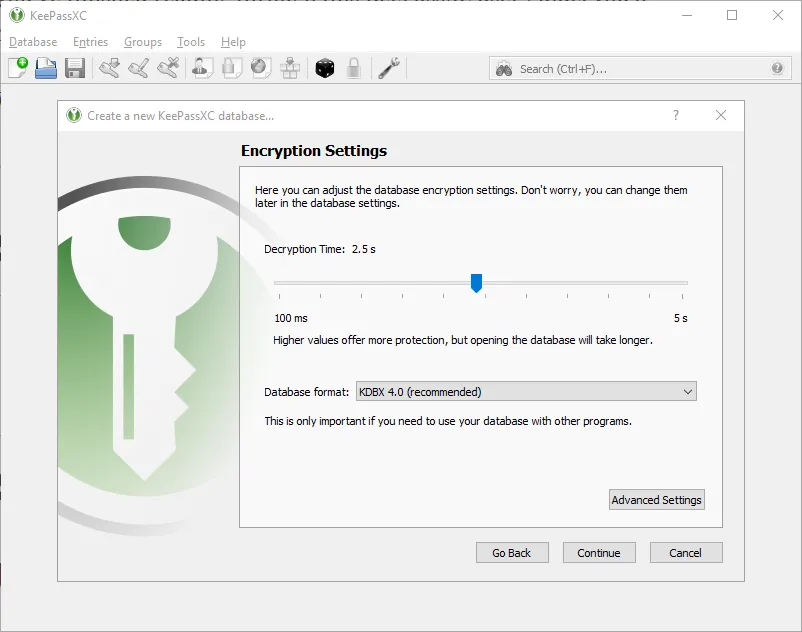Click the 5 s slider maximum label
Image resolution: width=802 pixels, height=632 pixels.
[x=680, y=318]
